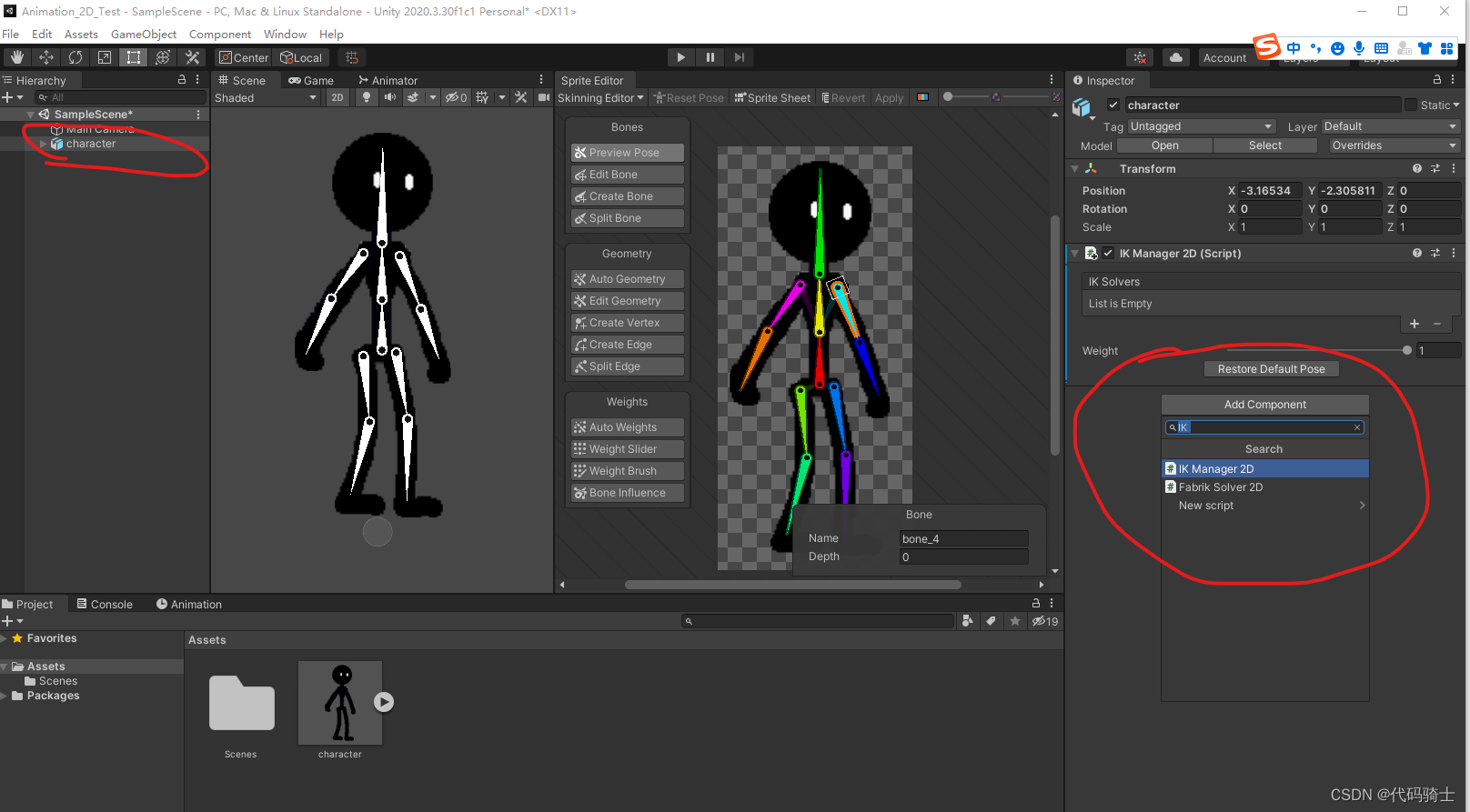Select the Rotate tool

(76, 57)
